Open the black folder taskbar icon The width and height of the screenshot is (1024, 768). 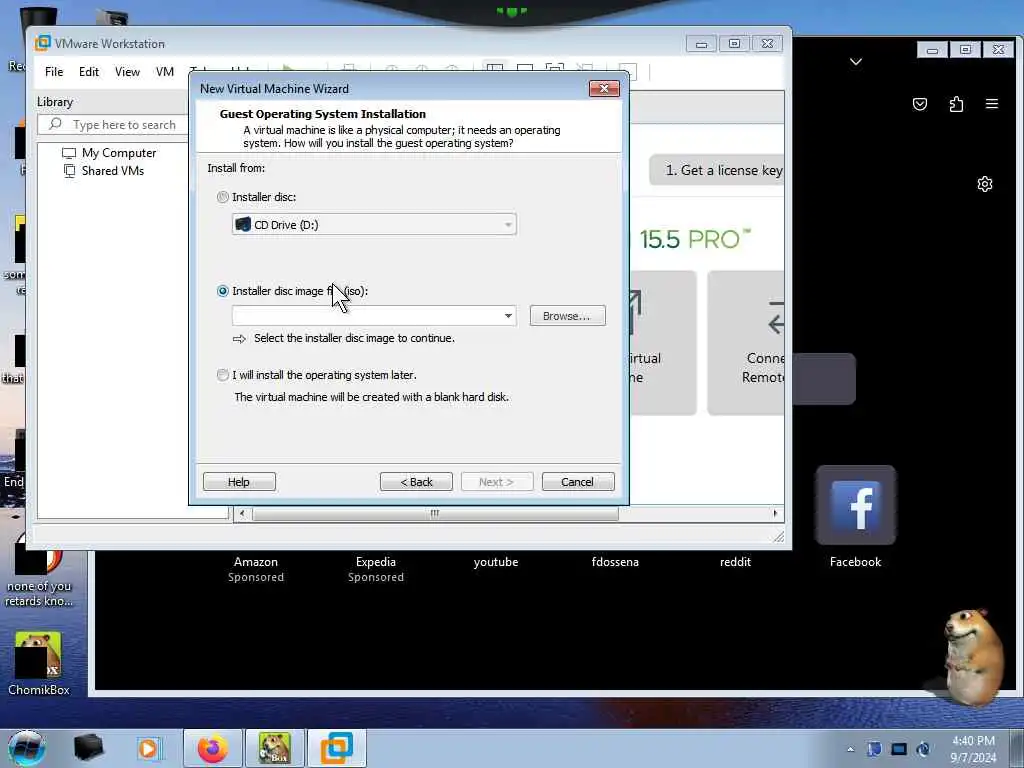pyautogui.click(x=88, y=748)
